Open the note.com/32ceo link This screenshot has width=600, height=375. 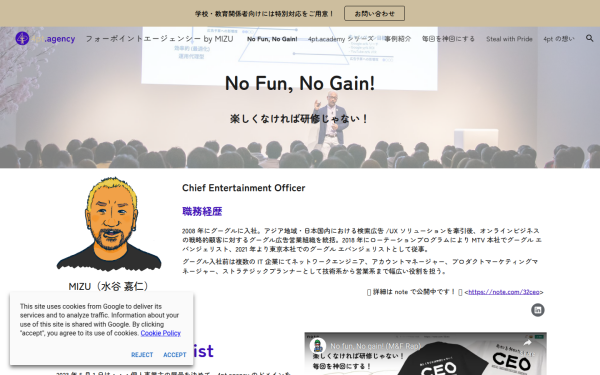tap(504, 292)
